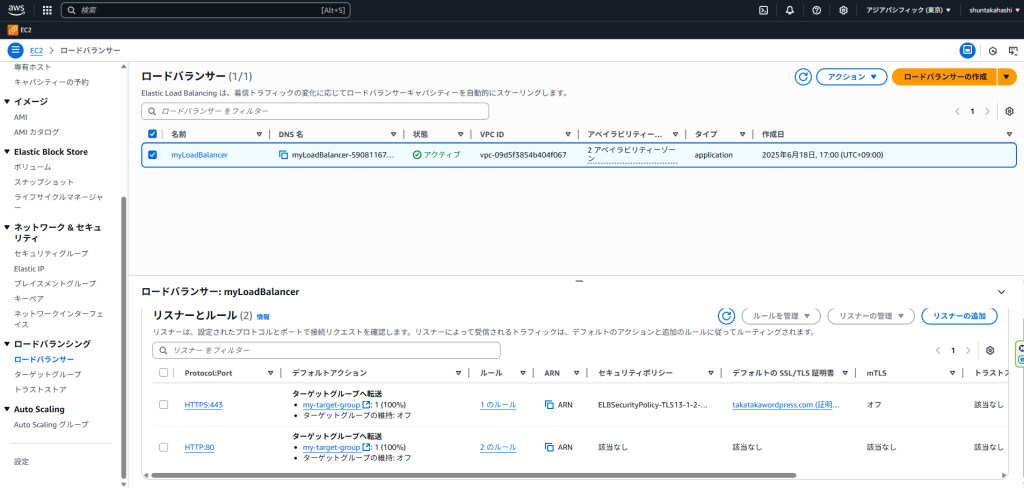Click the リスナー をフィルター search field
The image size is (1024, 488).
[x=326, y=350]
